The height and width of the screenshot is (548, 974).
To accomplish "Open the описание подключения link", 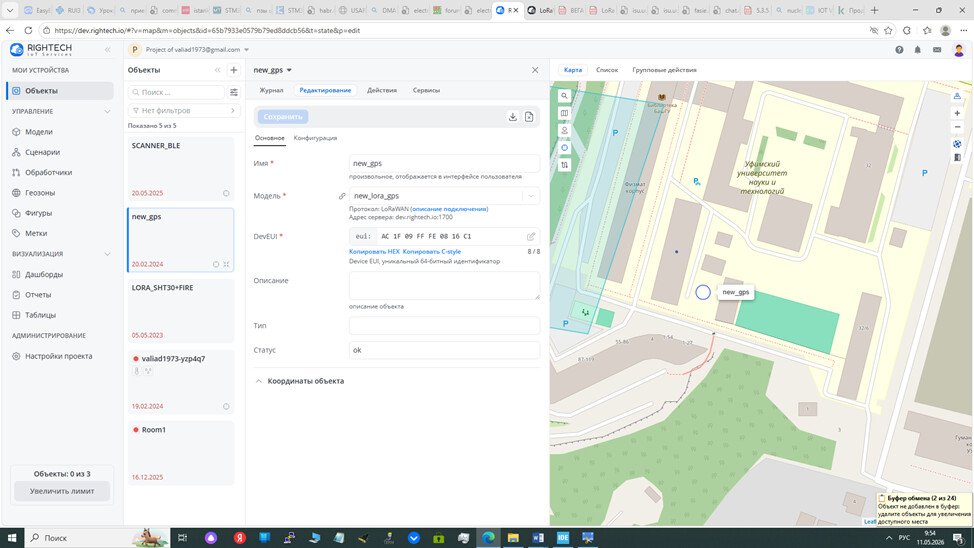I will click(x=449, y=209).
